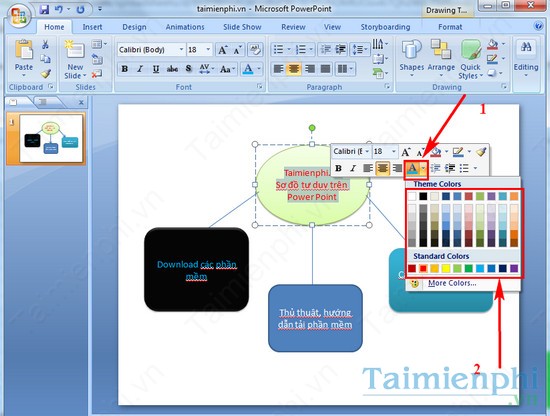Toggle Underline in ribbon
550x416 pixels.
[x=156, y=69]
